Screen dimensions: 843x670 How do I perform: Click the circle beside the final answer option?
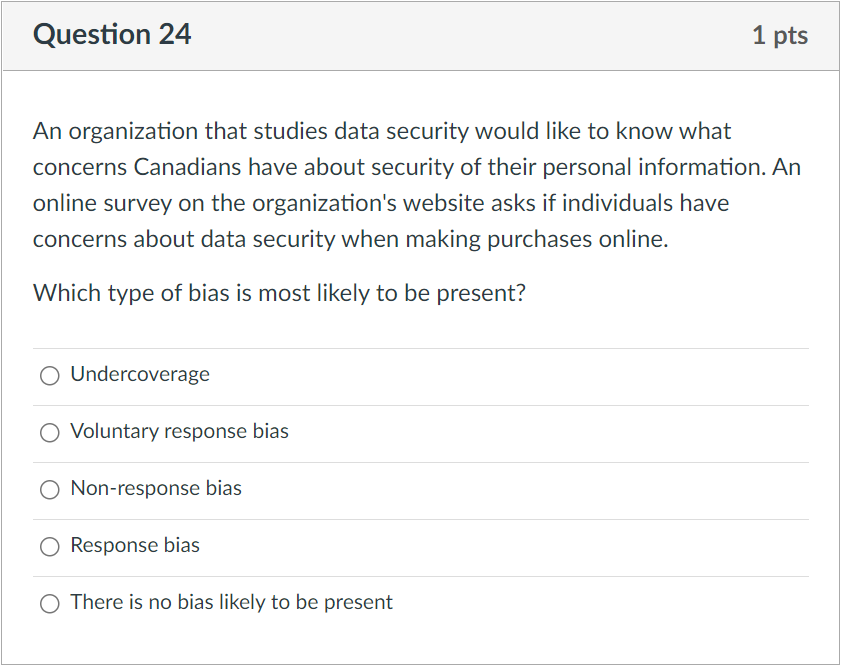[49, 603]
